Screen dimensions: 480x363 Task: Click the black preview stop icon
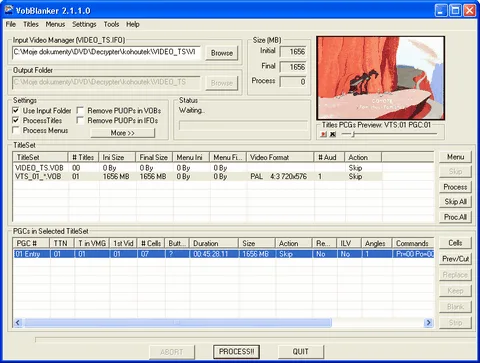tap(333, 134)
